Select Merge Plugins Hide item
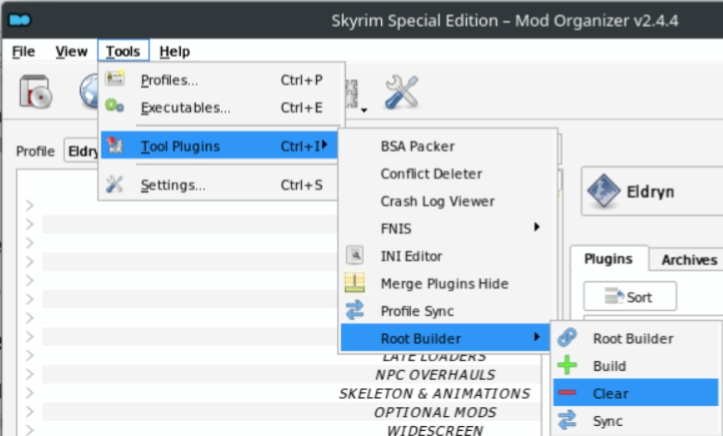 click(x=447, y=283)
